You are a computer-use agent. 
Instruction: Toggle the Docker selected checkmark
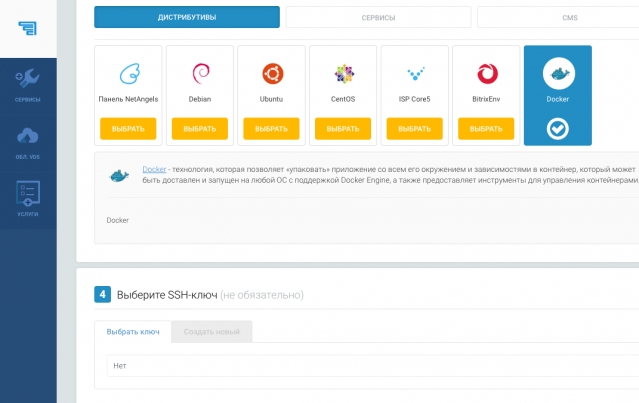[x=557, y=129]
